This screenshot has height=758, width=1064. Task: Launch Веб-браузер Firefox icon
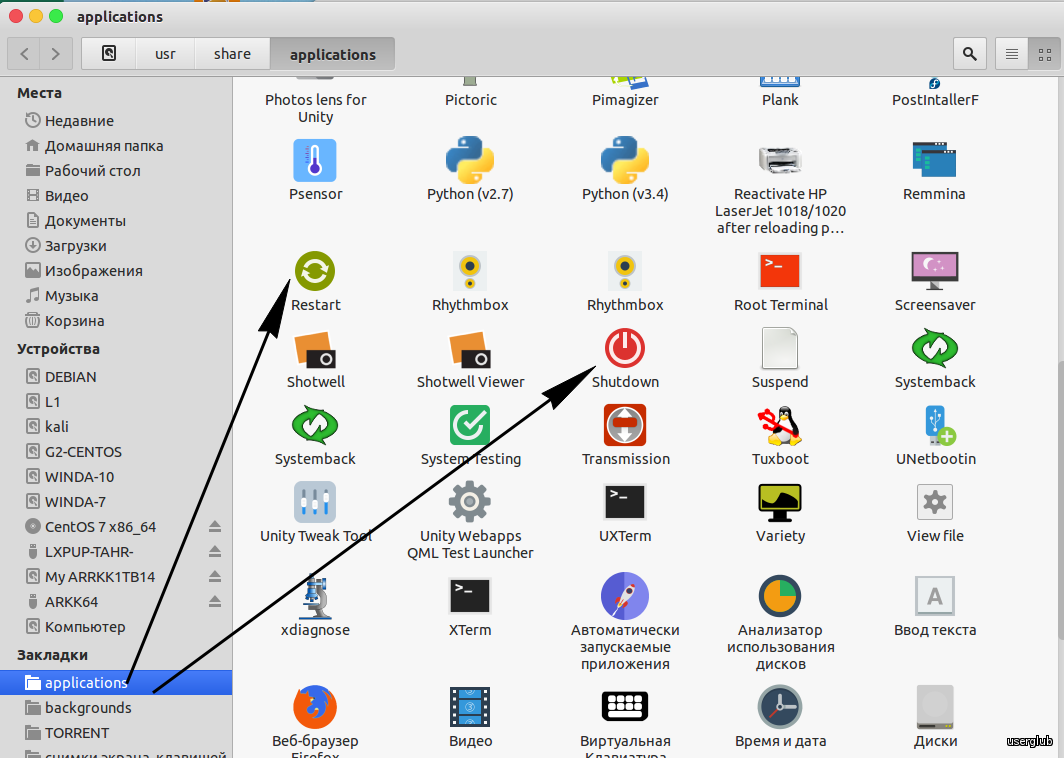[315, 707]
